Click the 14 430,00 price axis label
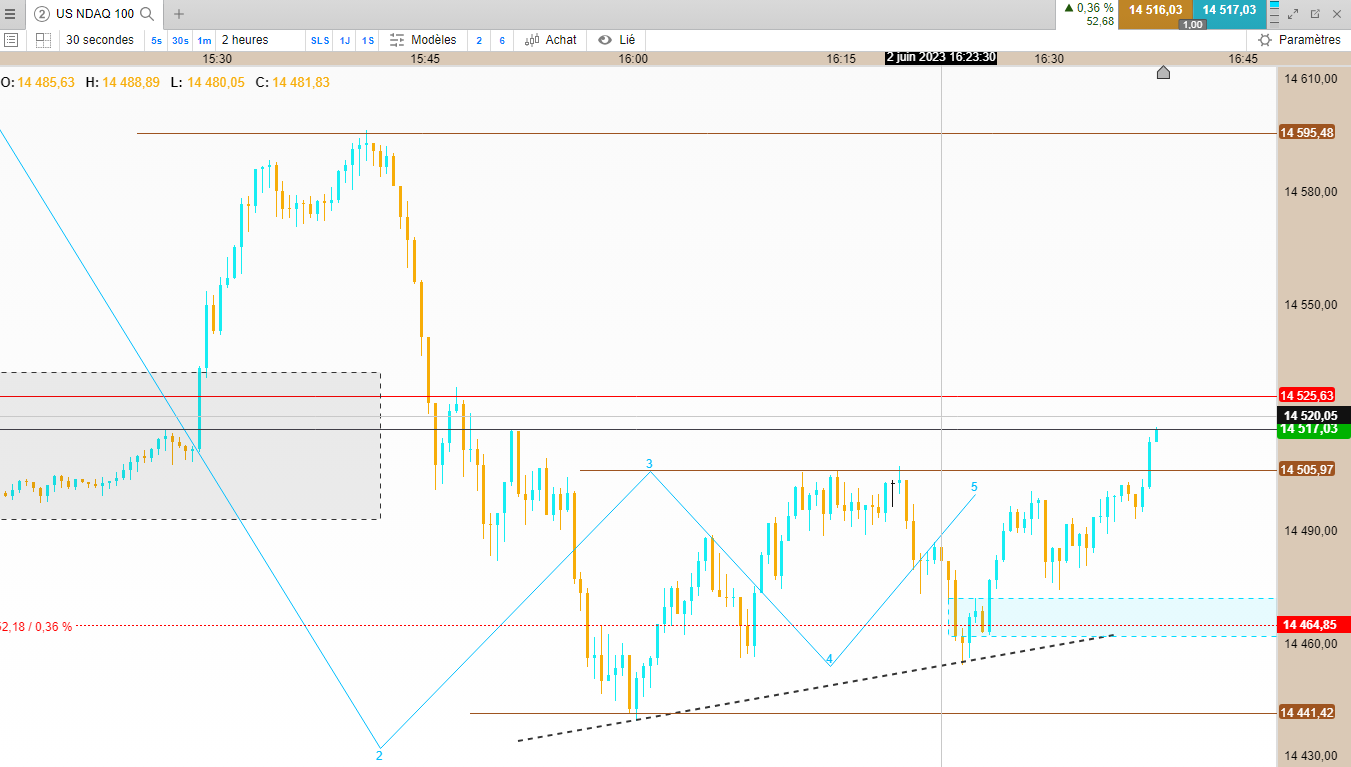 click(x=1311, y=755)
